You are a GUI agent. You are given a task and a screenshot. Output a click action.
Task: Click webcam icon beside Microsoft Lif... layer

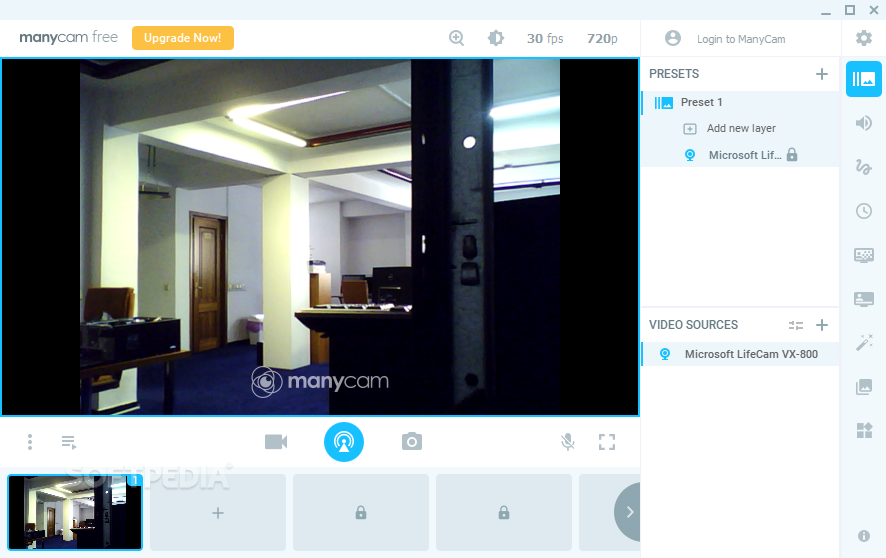[x=690, y=155]
